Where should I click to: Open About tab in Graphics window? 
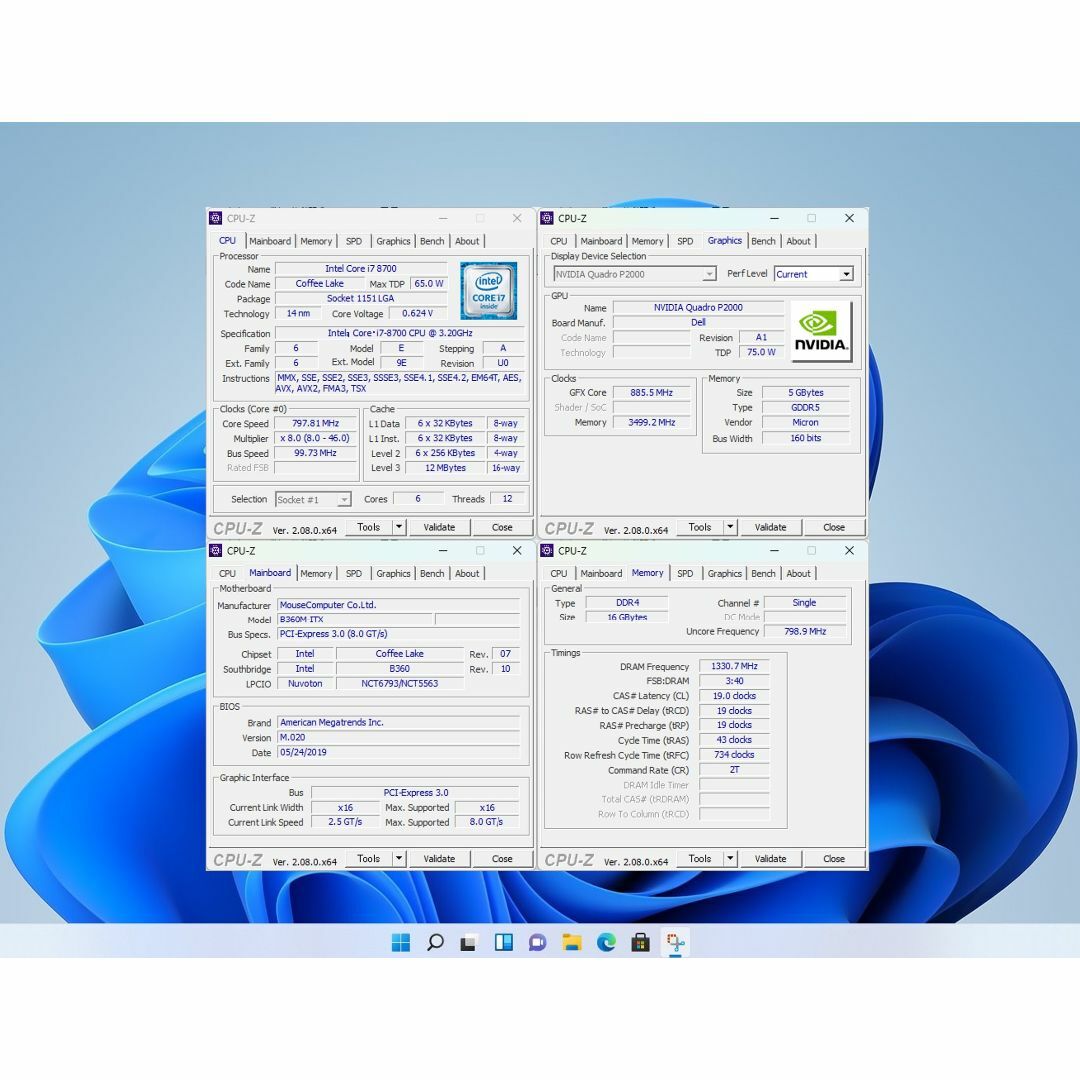click(798, 241)
